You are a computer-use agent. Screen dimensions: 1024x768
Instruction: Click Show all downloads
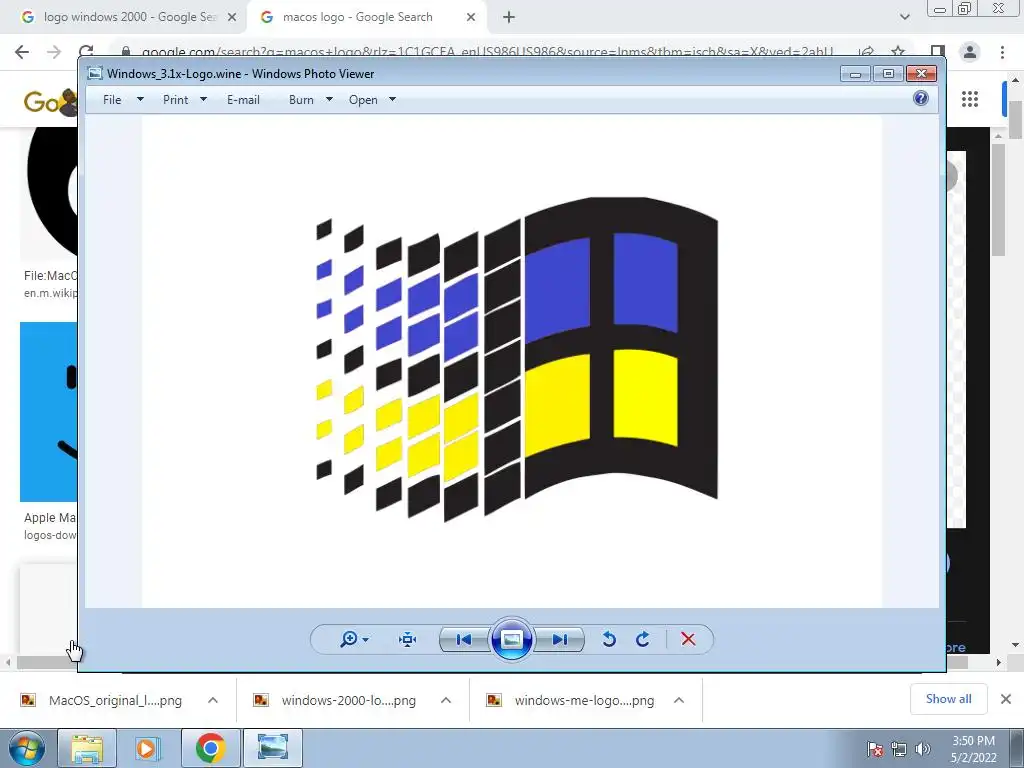pos(948,699)
